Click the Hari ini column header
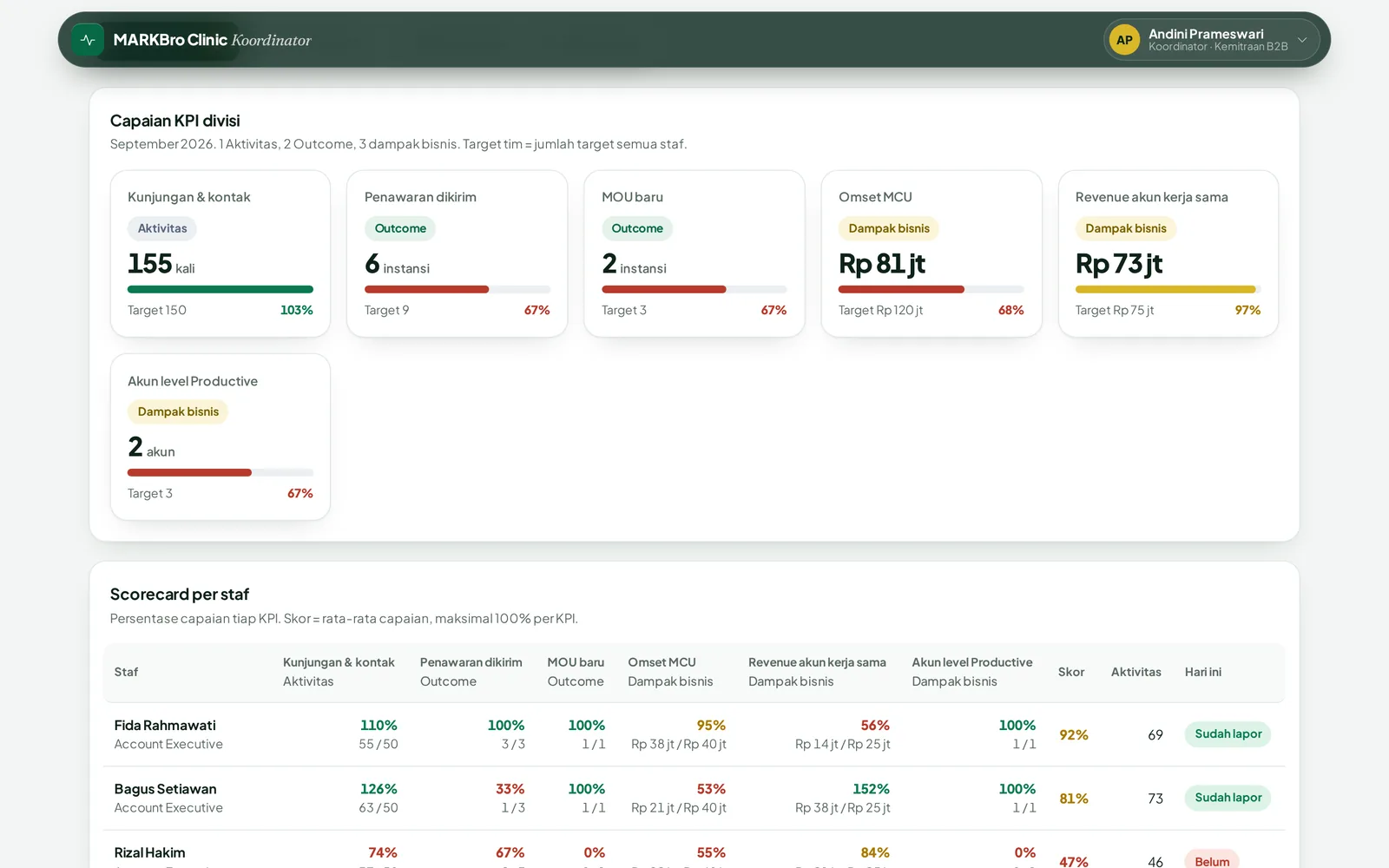 (1203, 672)
